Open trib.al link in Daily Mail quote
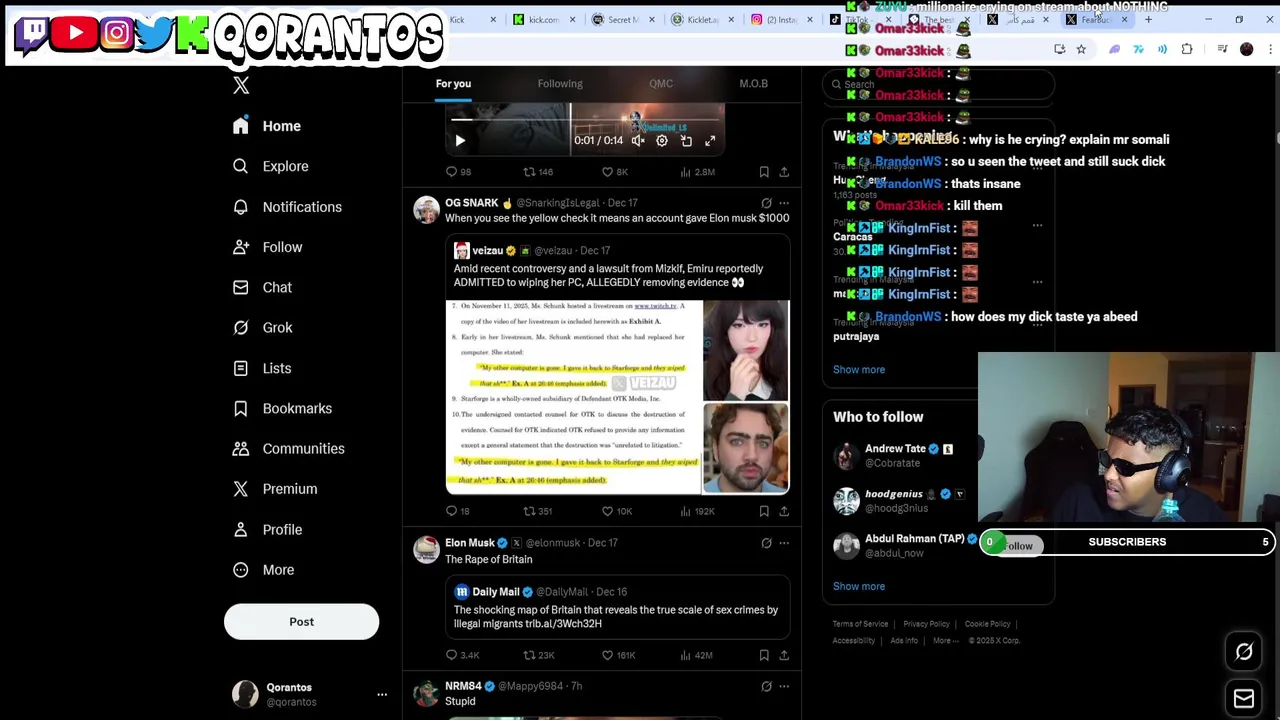This screenshot has width=1280, height=720. coord(565,624)
